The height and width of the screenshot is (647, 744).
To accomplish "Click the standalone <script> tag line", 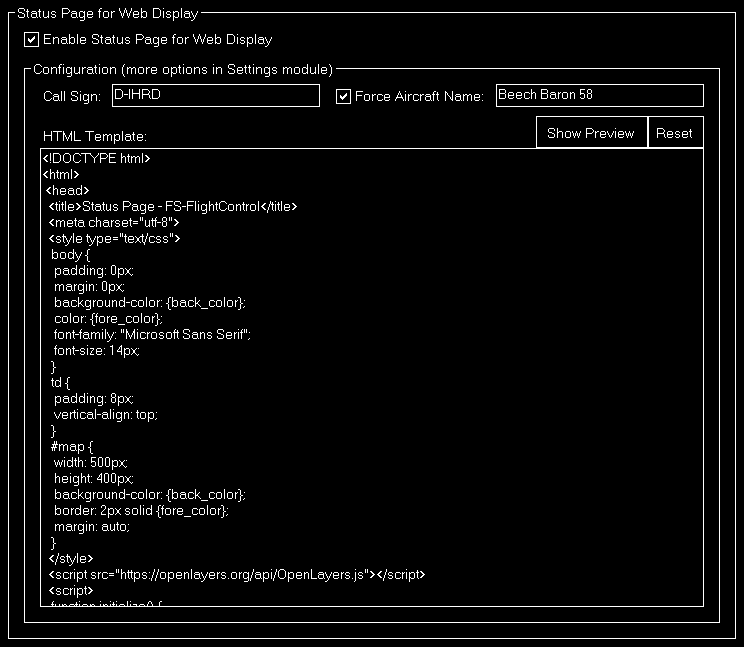I will point(71,591).
